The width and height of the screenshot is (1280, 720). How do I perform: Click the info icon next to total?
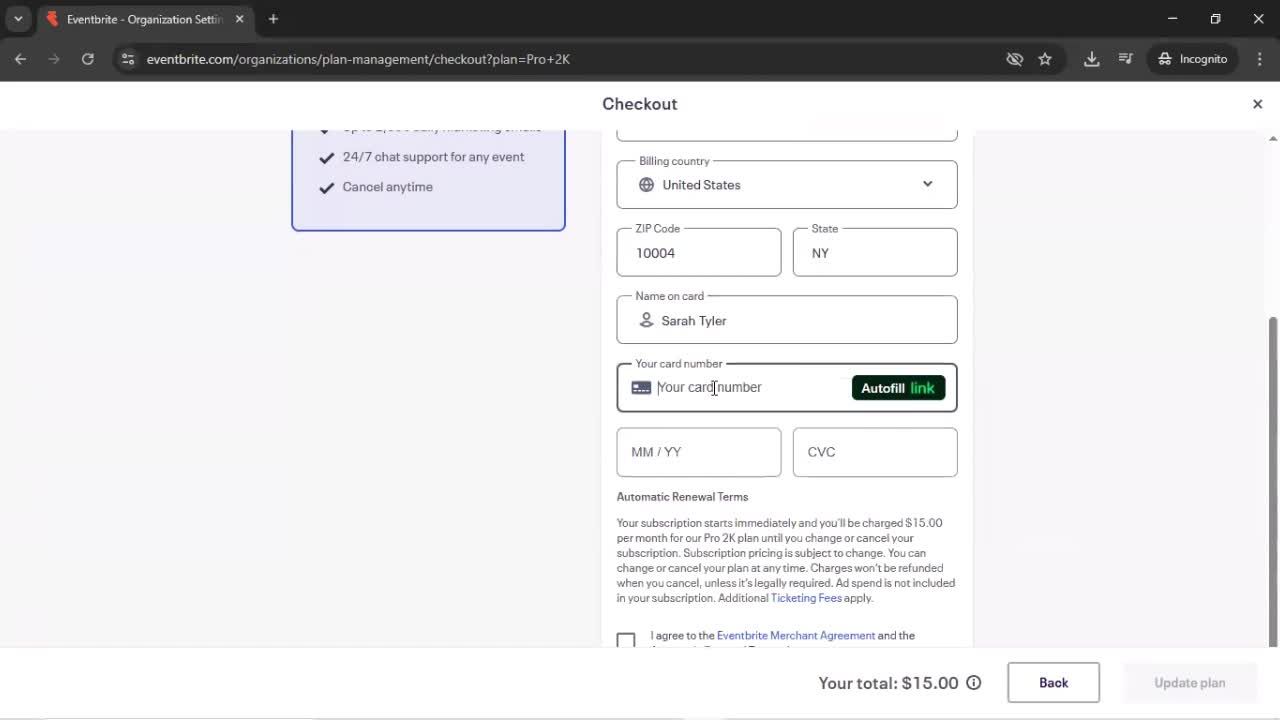(974, 683)
